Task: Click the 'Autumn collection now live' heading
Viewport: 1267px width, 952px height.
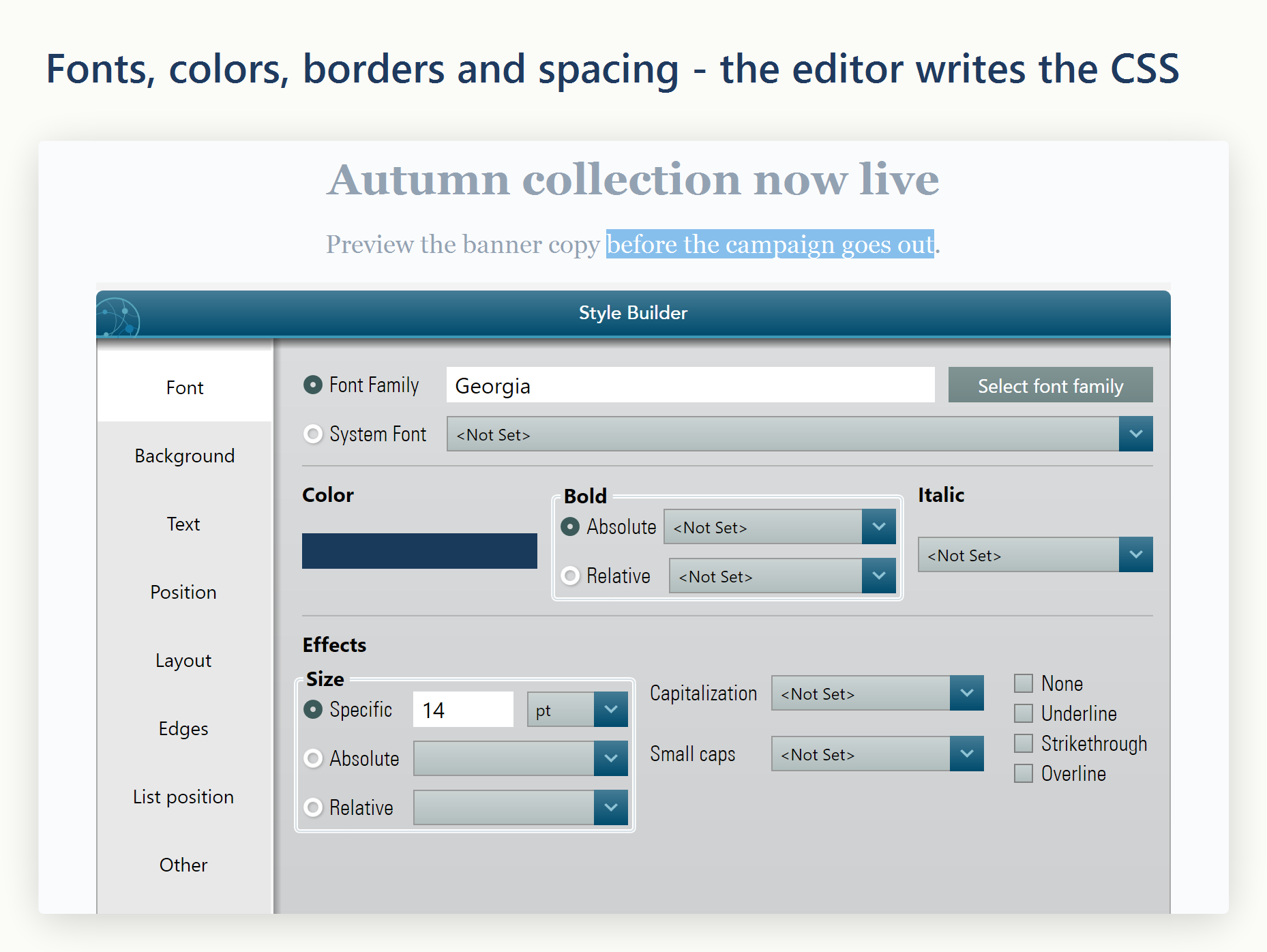Action: (633, 179)
